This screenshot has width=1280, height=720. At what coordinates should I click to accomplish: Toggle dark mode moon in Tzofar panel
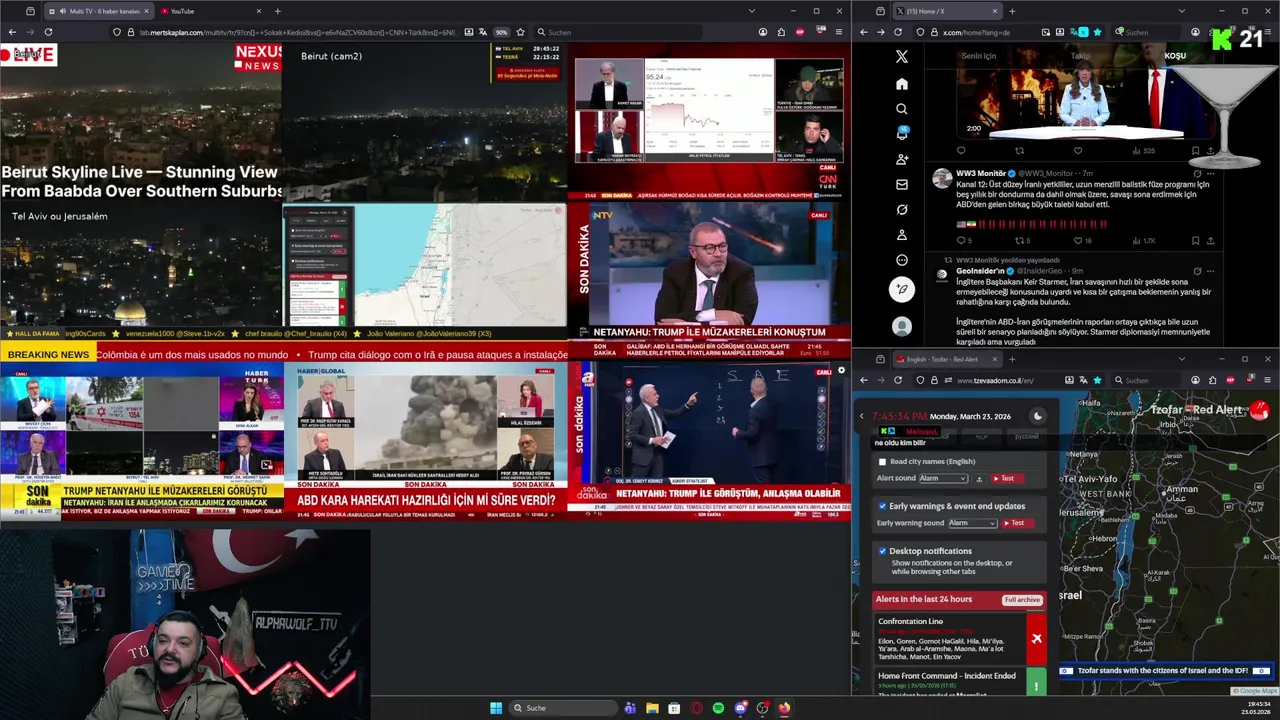tap(1037, 416)
